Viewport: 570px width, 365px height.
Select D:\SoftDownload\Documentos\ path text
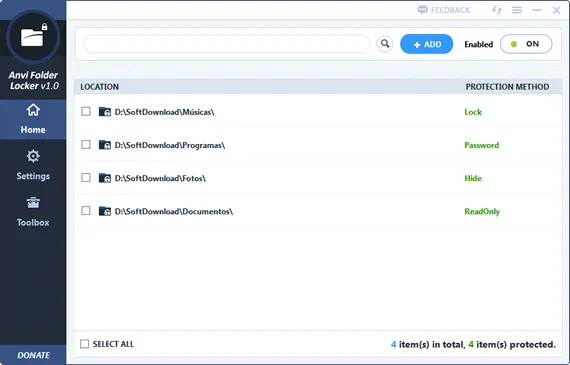point(174,211)
